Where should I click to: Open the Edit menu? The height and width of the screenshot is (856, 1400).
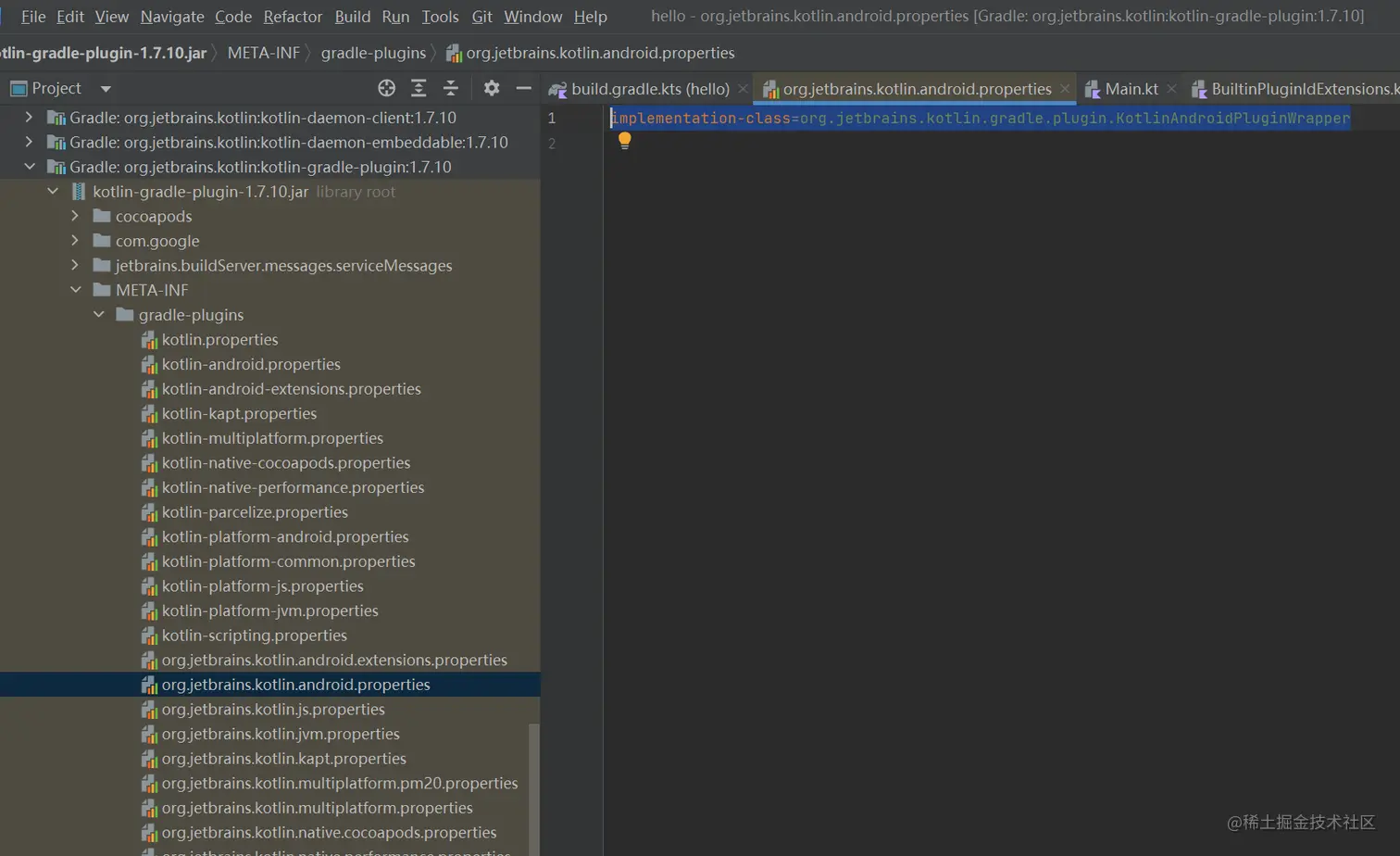click(70, 17)
